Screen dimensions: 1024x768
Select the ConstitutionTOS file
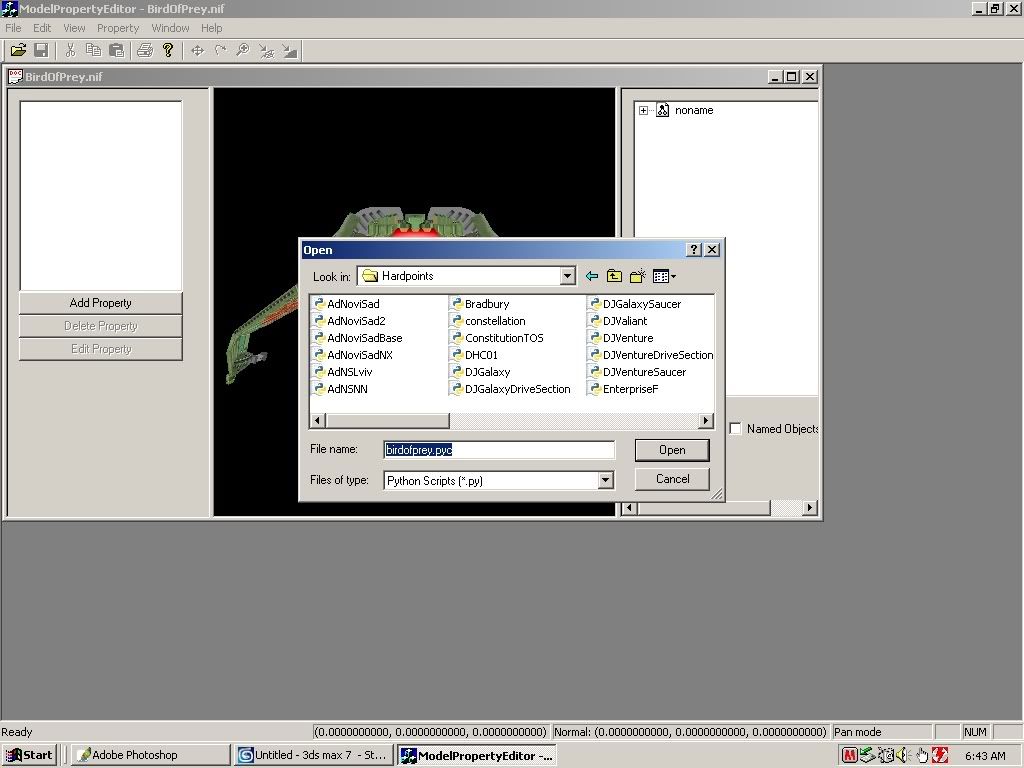click(x=497, y=338)
